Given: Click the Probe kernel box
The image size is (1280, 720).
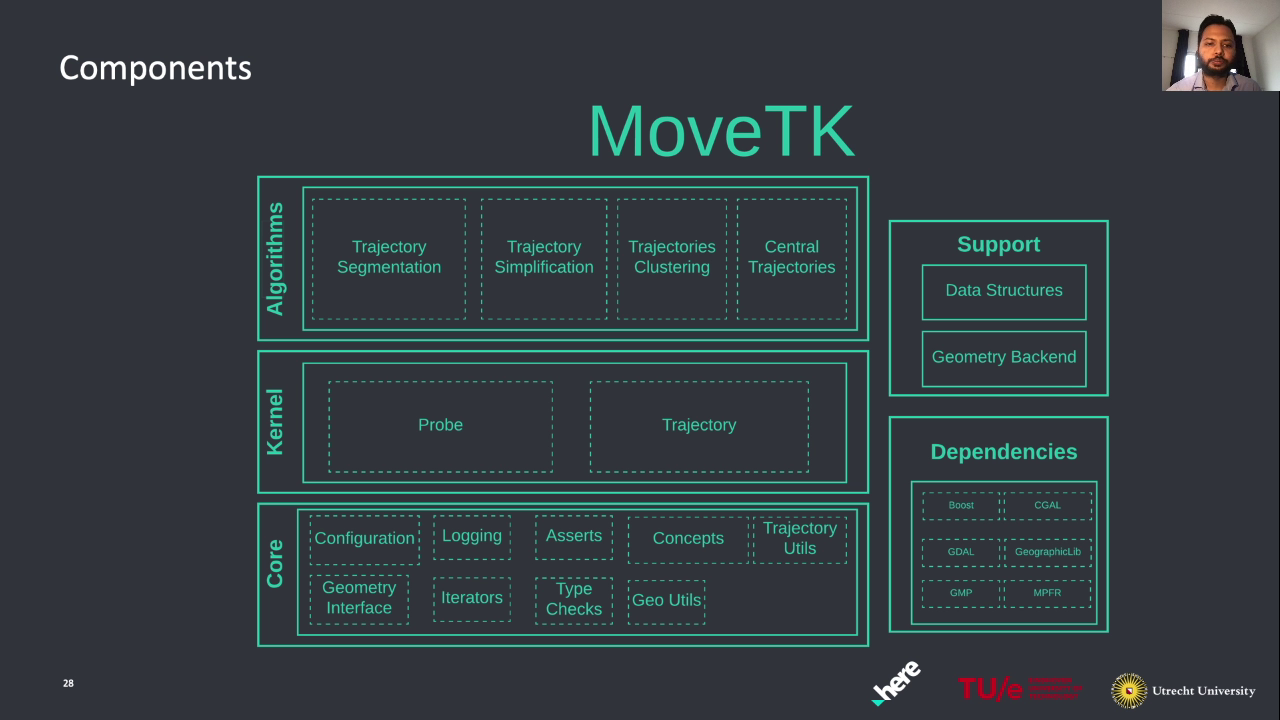Looking at the screenshot, I should [440, 426].
